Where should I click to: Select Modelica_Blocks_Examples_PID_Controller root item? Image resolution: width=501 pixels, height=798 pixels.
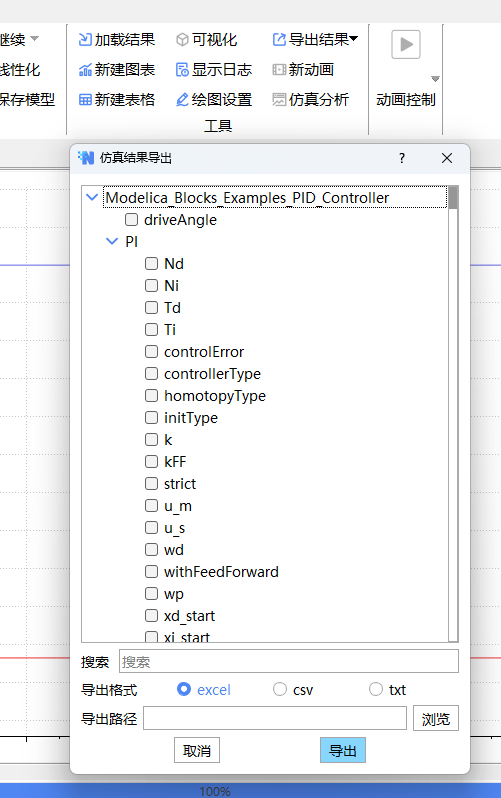tap(275, 197)
